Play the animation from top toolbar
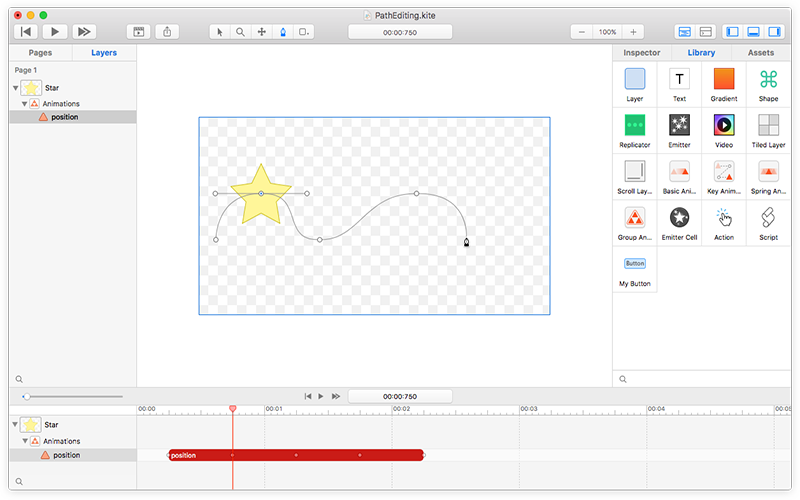Screen dimensions: 800x500 [55, 32]
